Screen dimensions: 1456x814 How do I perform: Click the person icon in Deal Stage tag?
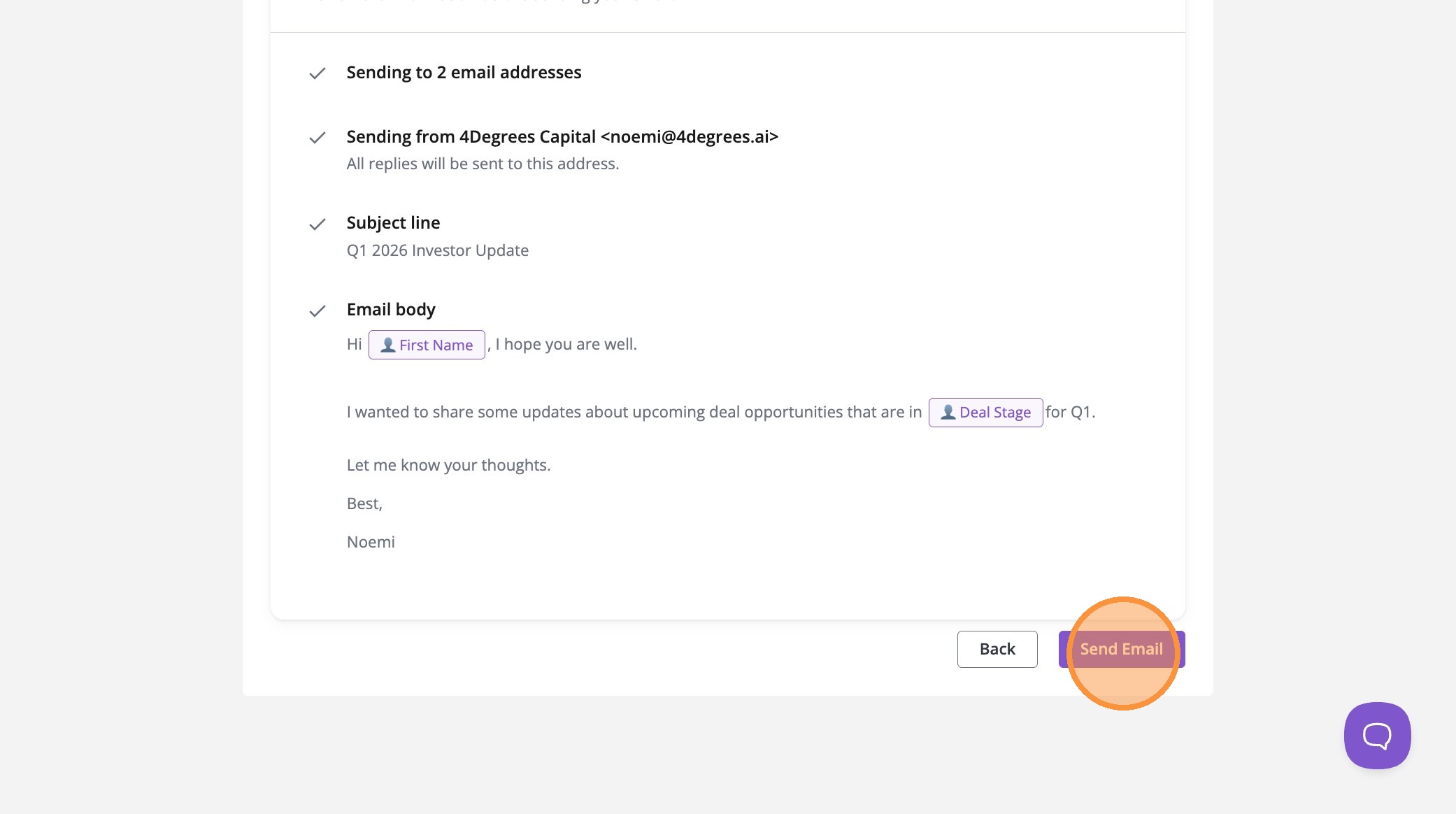tap(948, 413)
